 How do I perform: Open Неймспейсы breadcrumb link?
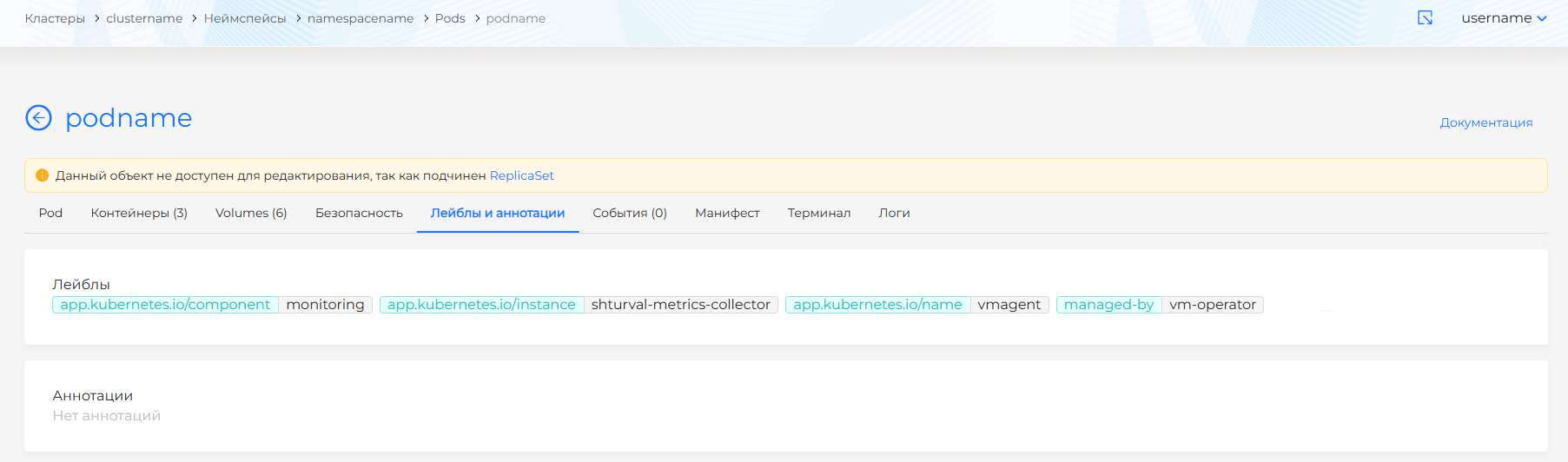click(245, 18)
